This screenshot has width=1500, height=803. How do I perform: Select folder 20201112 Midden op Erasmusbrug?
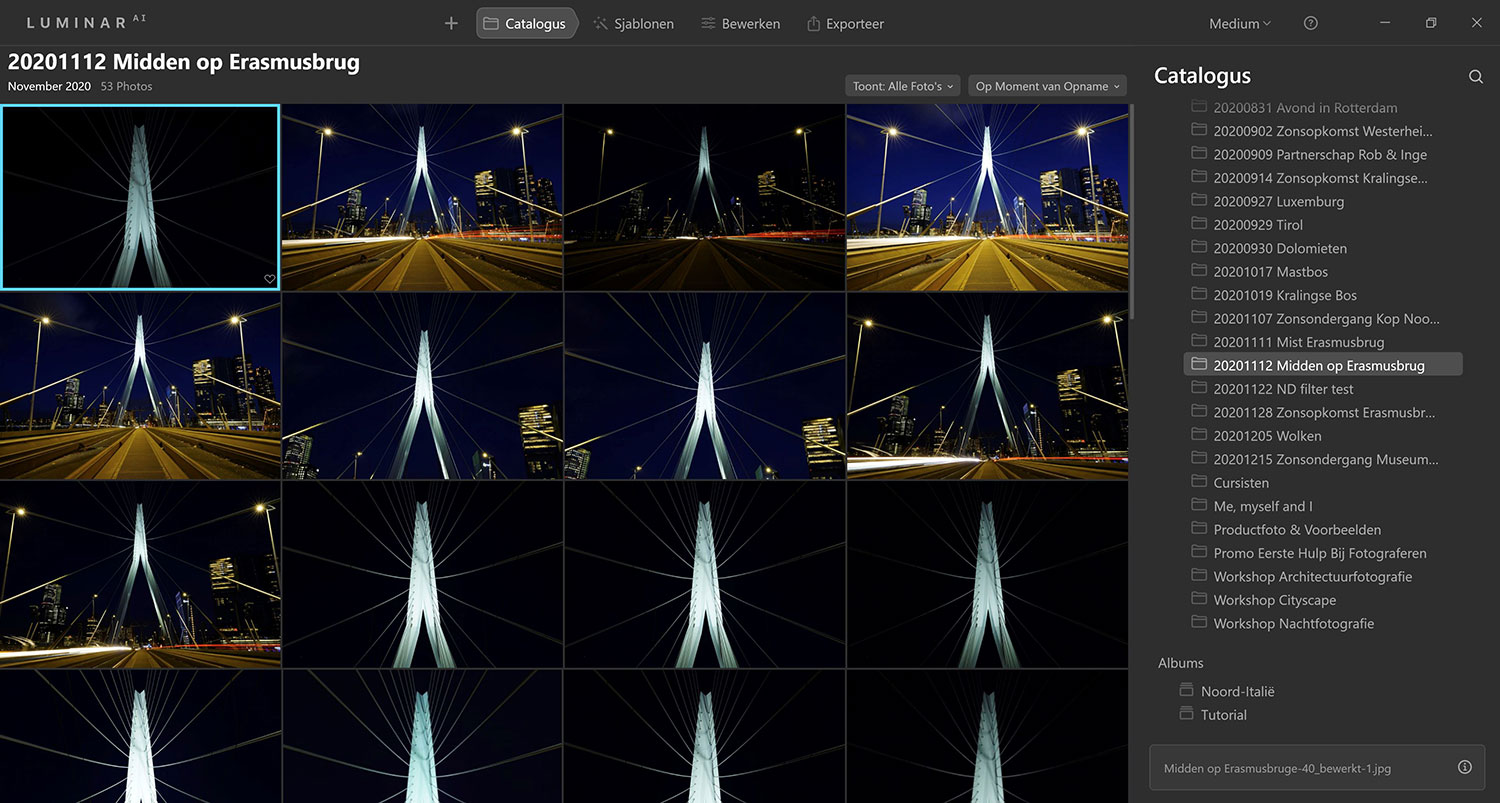[x=1323, y=365]
